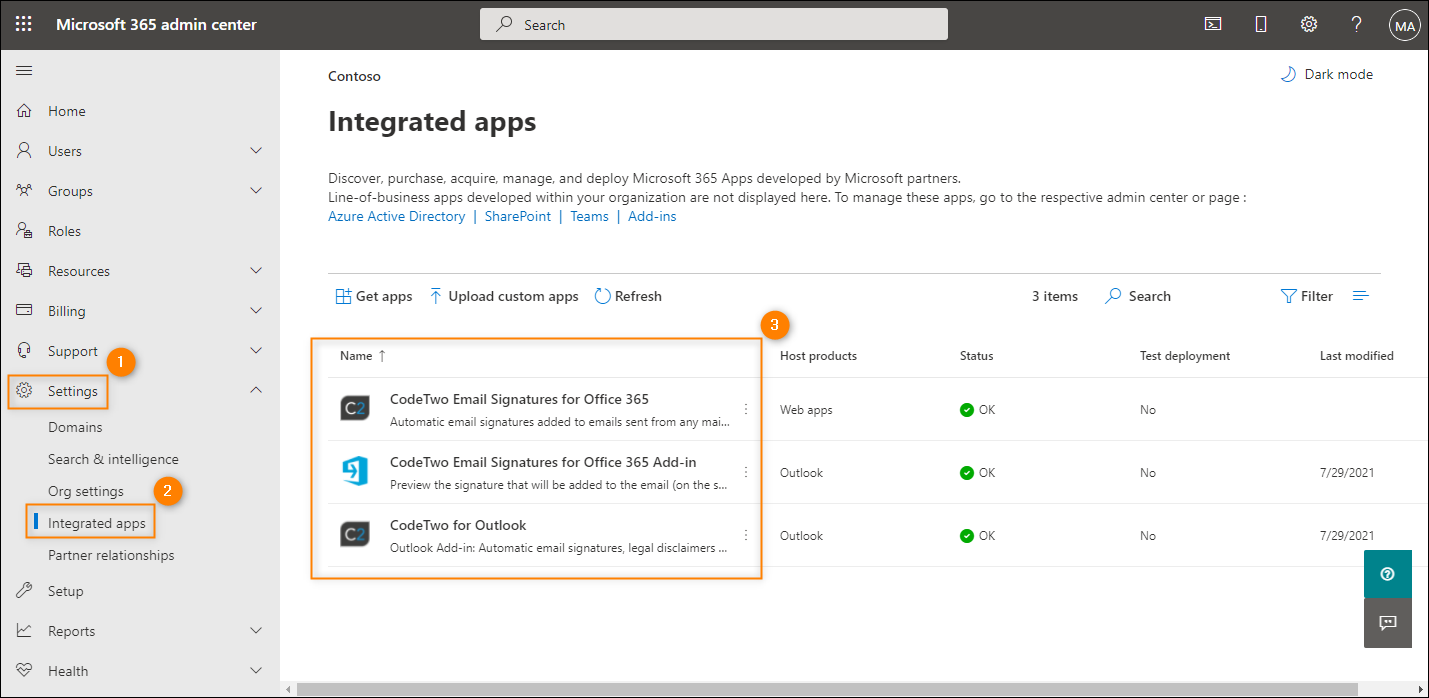Expand the Users chevron
Screen dimensions: 1429x698
(x=256, y=151)
